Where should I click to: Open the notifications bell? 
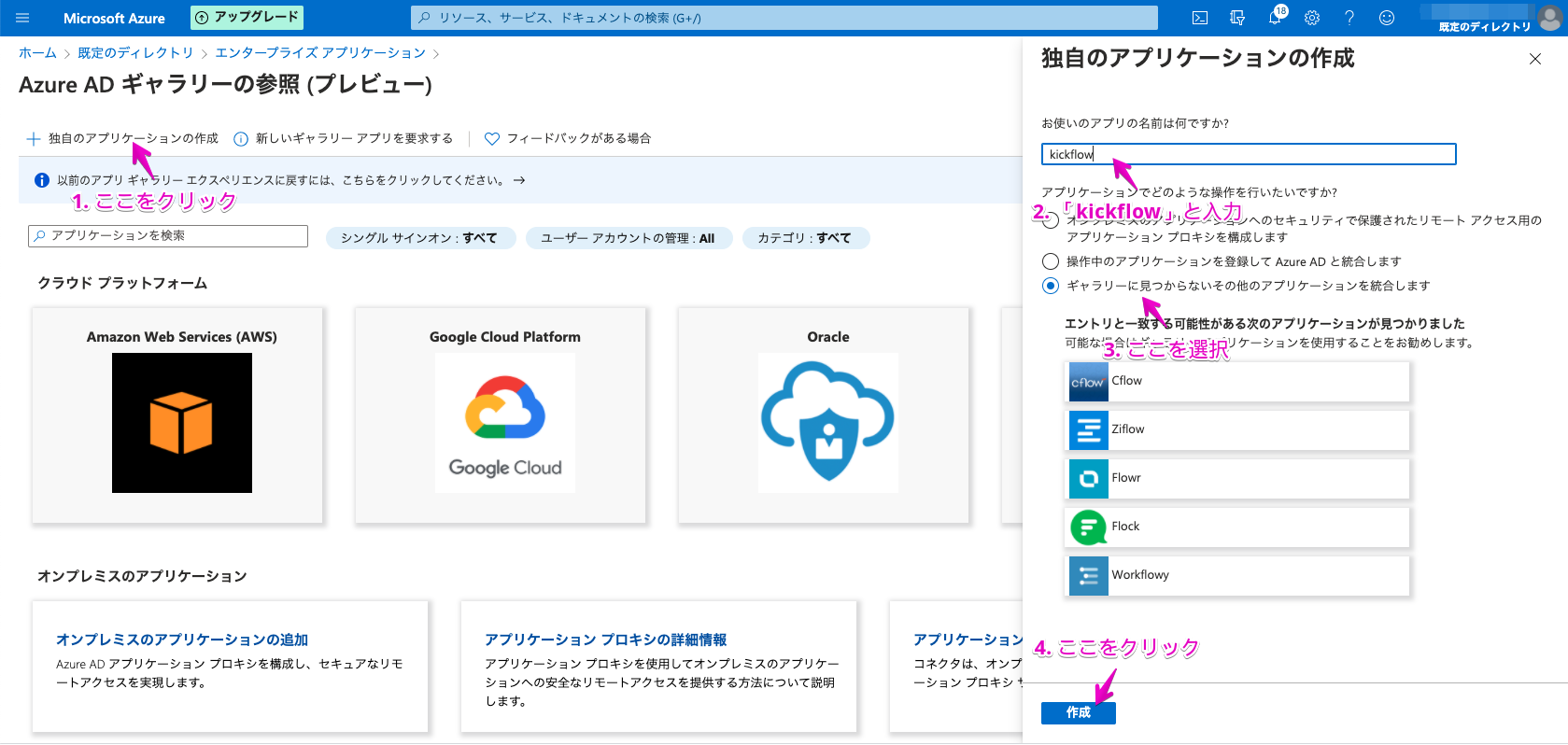[1275, 18]
